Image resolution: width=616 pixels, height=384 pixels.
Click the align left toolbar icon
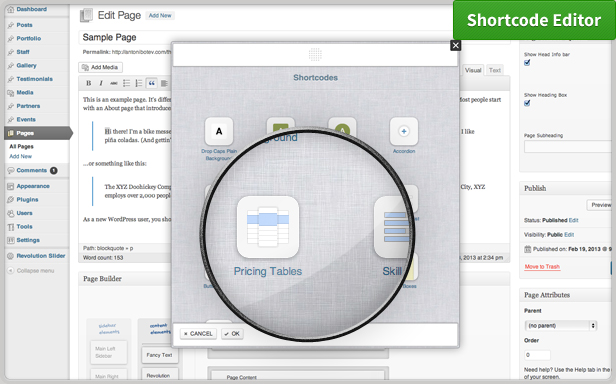pos(164,83)
